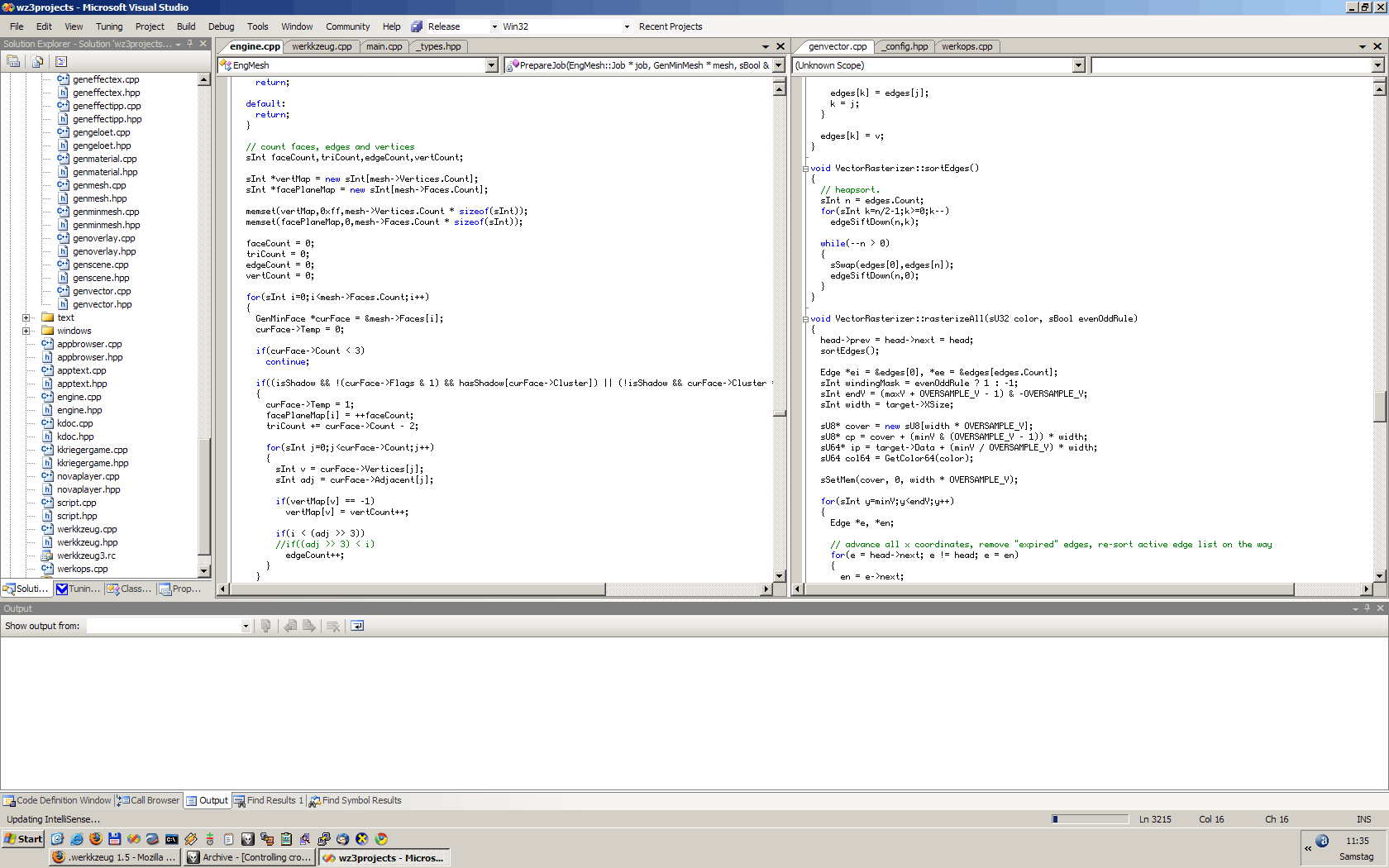Click the alien head icon in quick launch
The image size is (1389, 868).
point(248,839)
